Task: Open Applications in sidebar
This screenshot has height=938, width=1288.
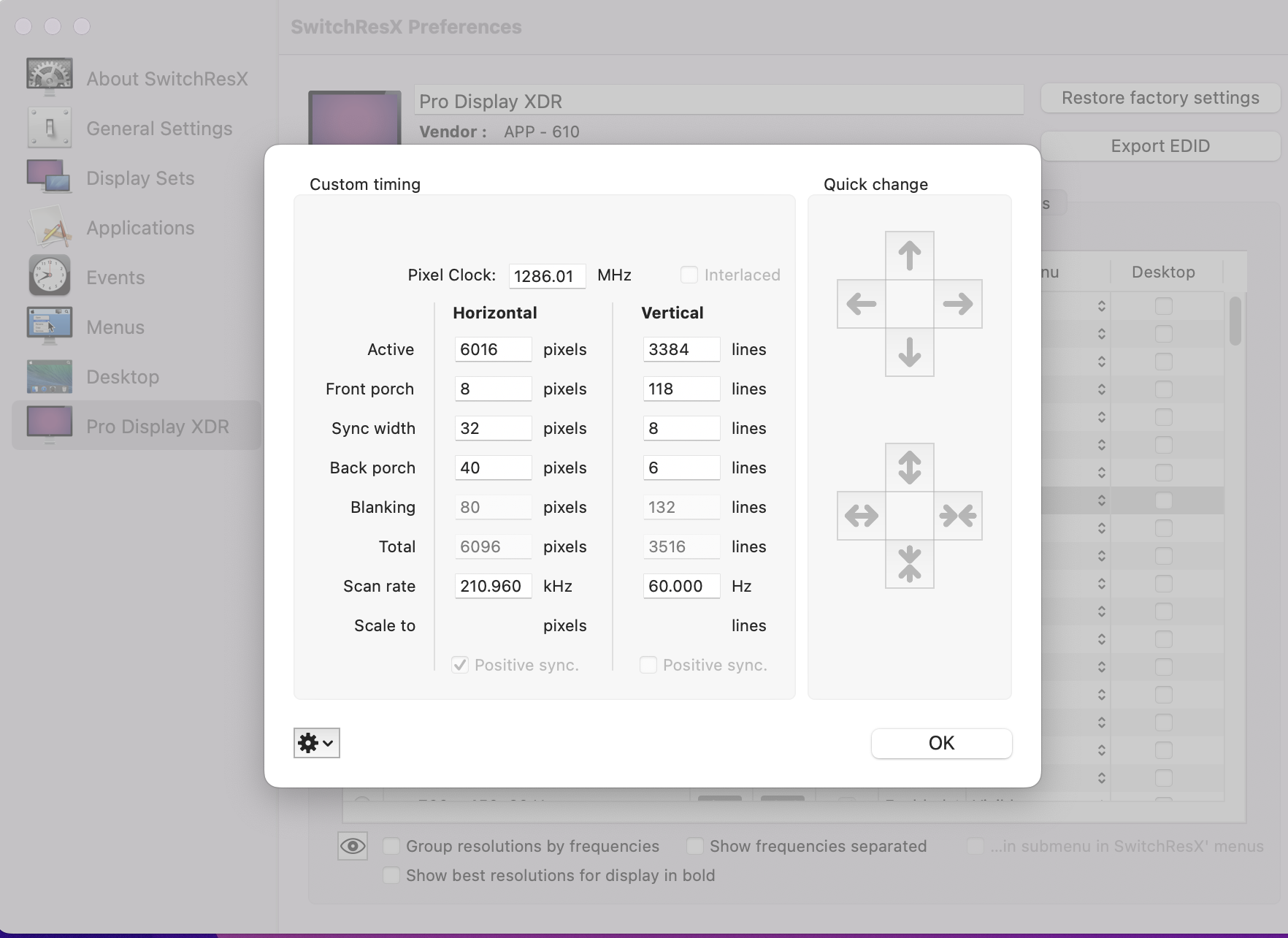Action: coord(137,228)
